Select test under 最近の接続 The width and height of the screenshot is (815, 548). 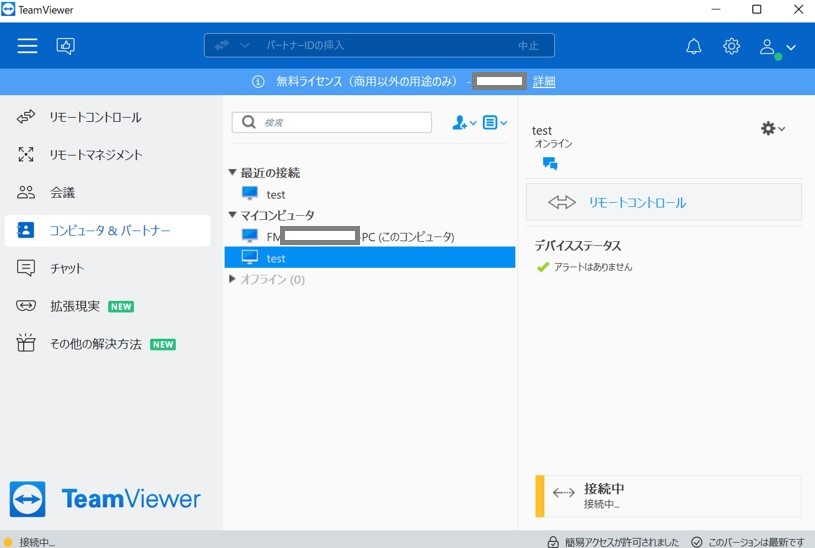point(275,194)
